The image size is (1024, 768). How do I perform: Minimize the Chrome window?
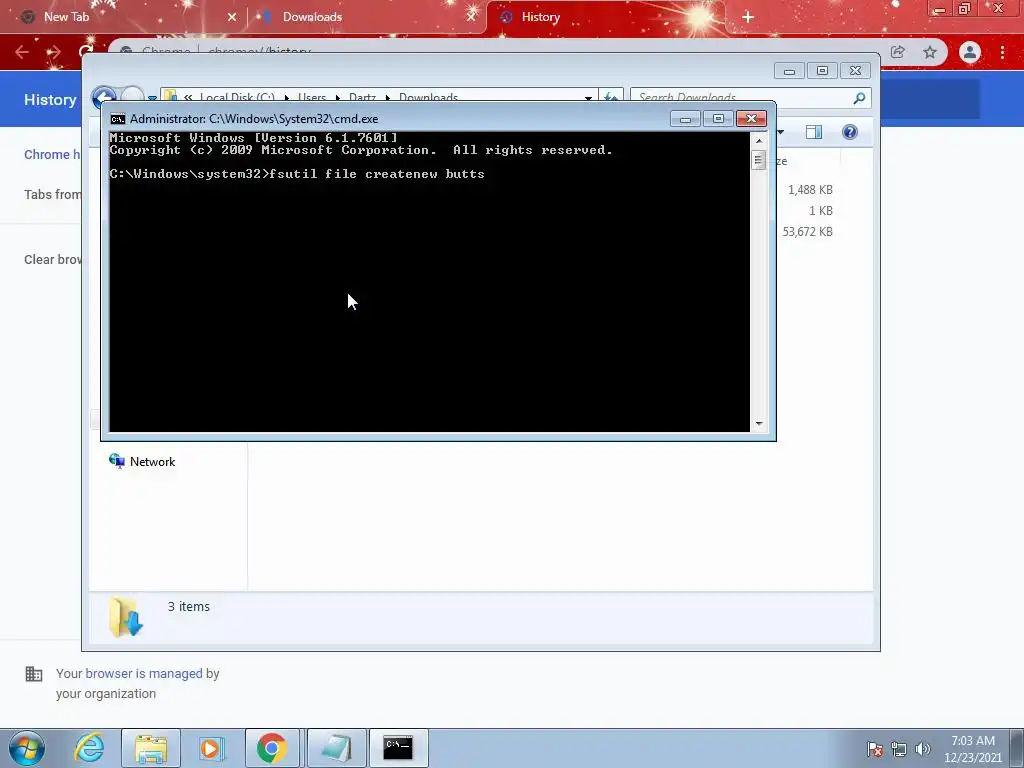tap(939, 9)
